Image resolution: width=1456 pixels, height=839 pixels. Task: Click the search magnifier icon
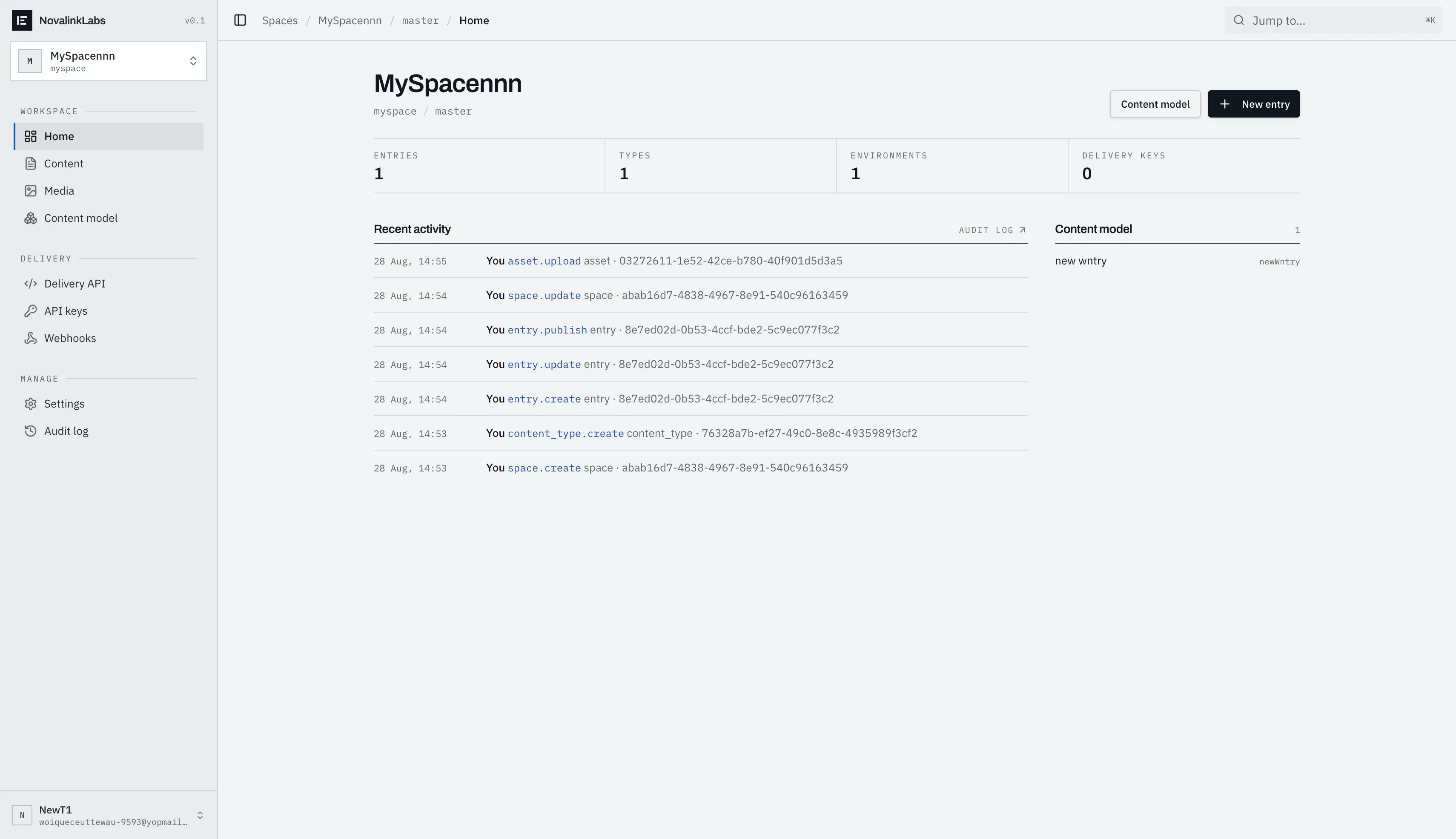[1238, 20]
